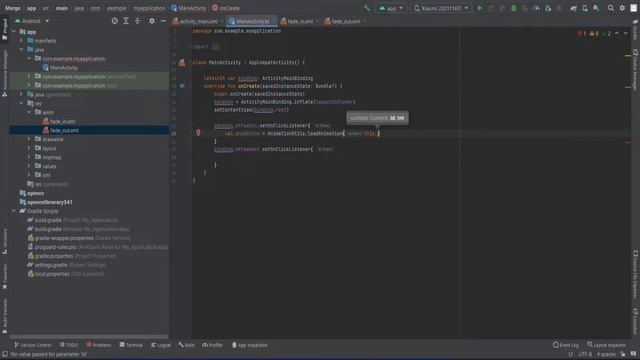This screenshot has height=360, width=640.
Task: Open the Terminal tool window tab
Action: tap(131, 345)
